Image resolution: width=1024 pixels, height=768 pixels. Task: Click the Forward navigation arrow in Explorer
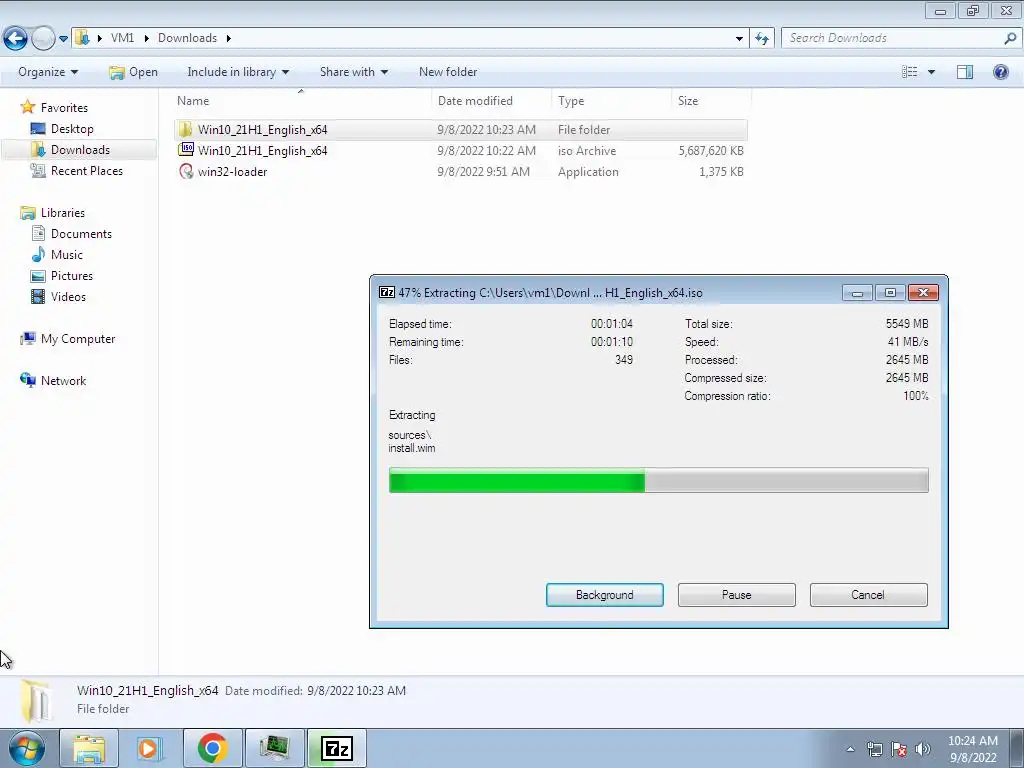(43, 38)
